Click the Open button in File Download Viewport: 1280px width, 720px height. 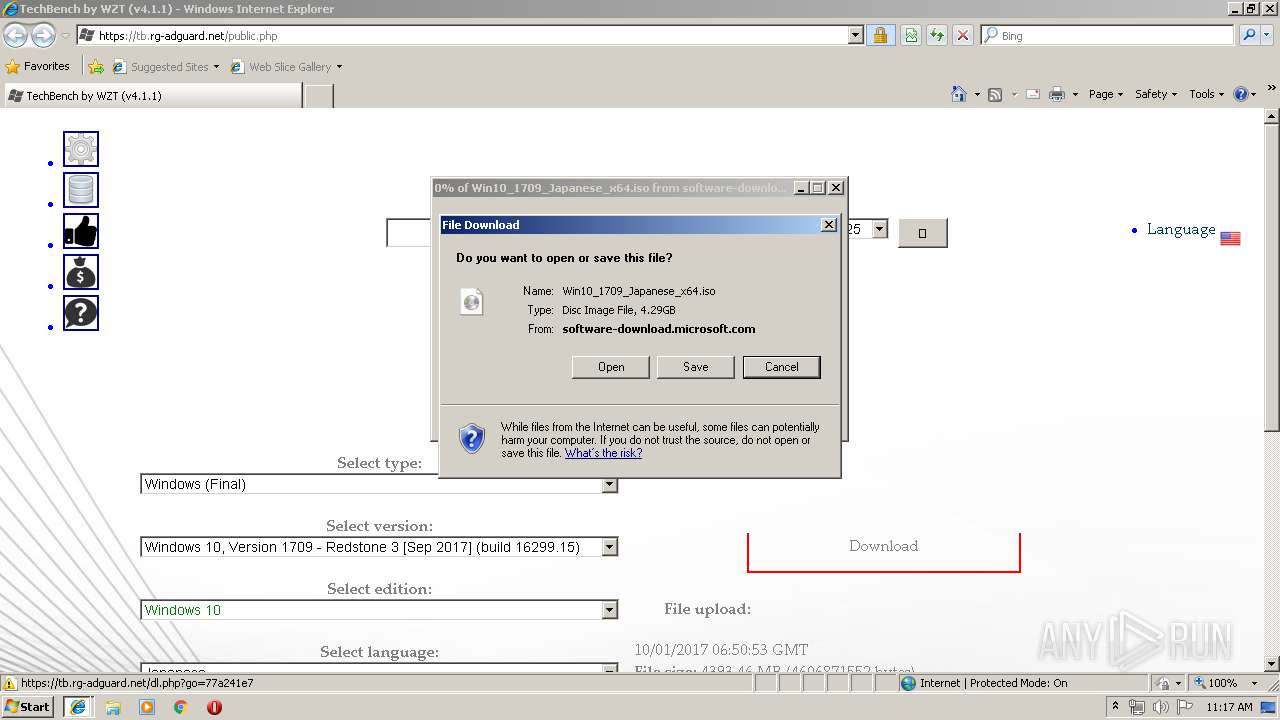point(611,367)
